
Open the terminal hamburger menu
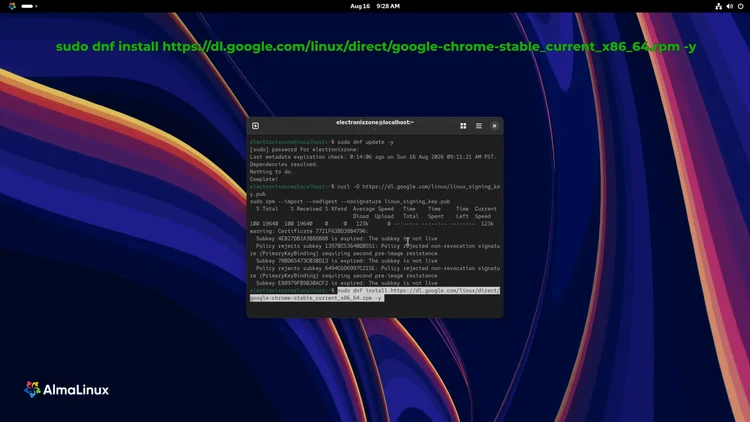479,126
